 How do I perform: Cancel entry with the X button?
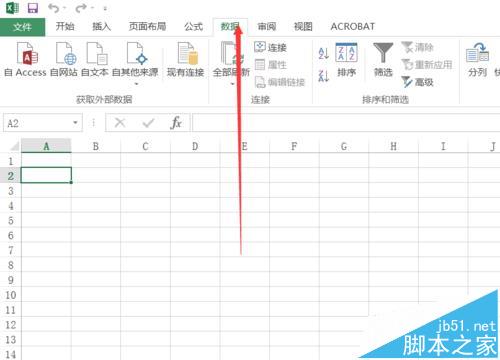click(x=120, y=123)
